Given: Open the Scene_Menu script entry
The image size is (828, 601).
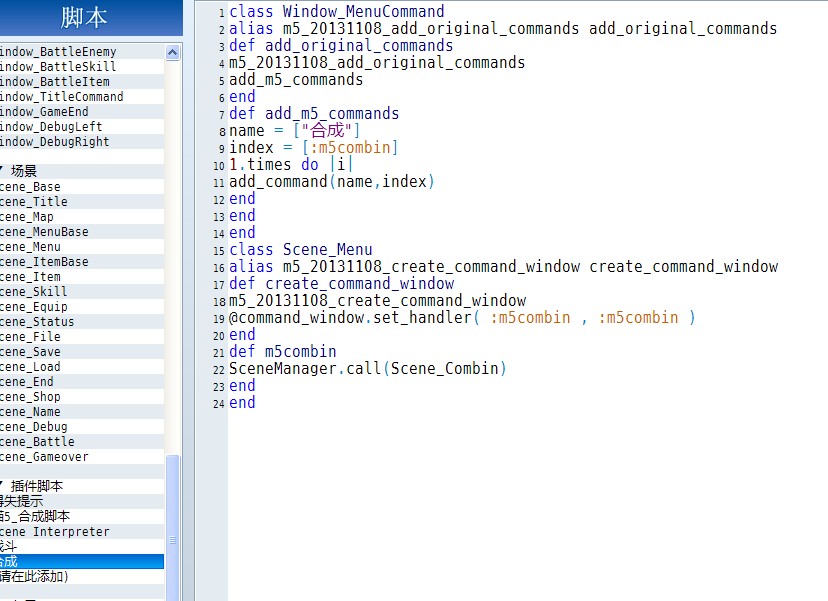Looking at the screenshot, I should tap(82, 247).
